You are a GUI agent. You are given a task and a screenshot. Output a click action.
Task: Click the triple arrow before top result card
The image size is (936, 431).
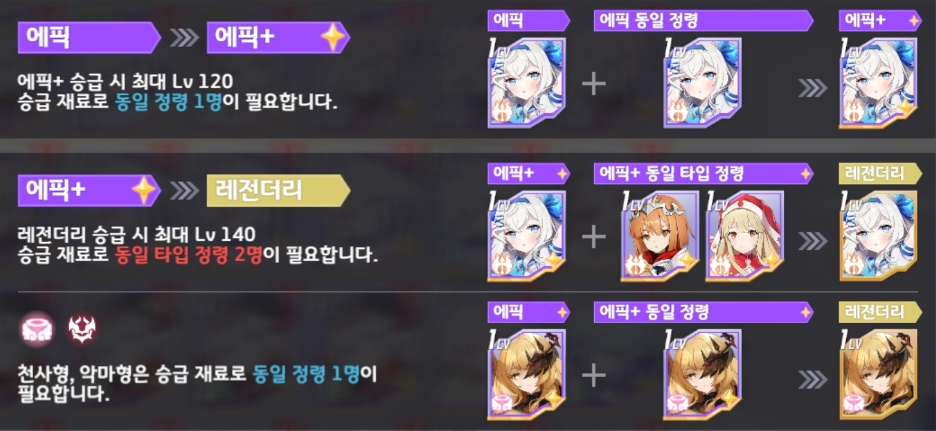coord(812,87)
